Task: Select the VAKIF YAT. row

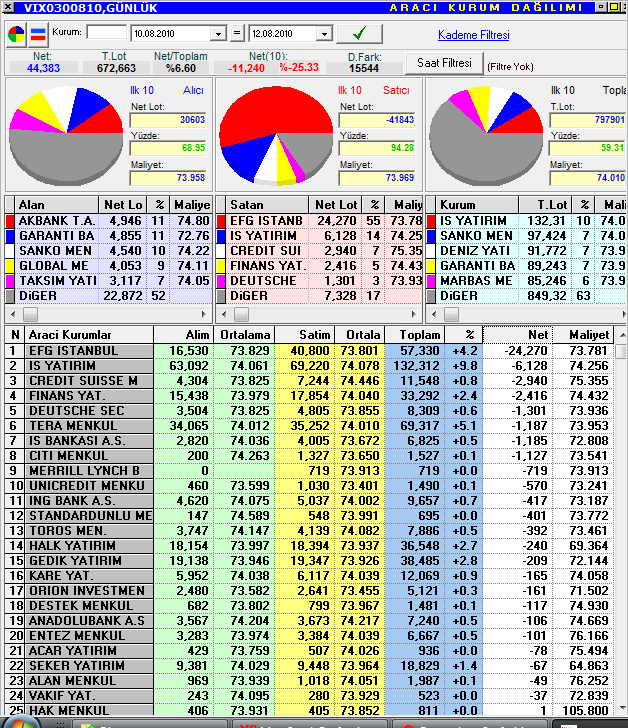Action: coord(310,696)
